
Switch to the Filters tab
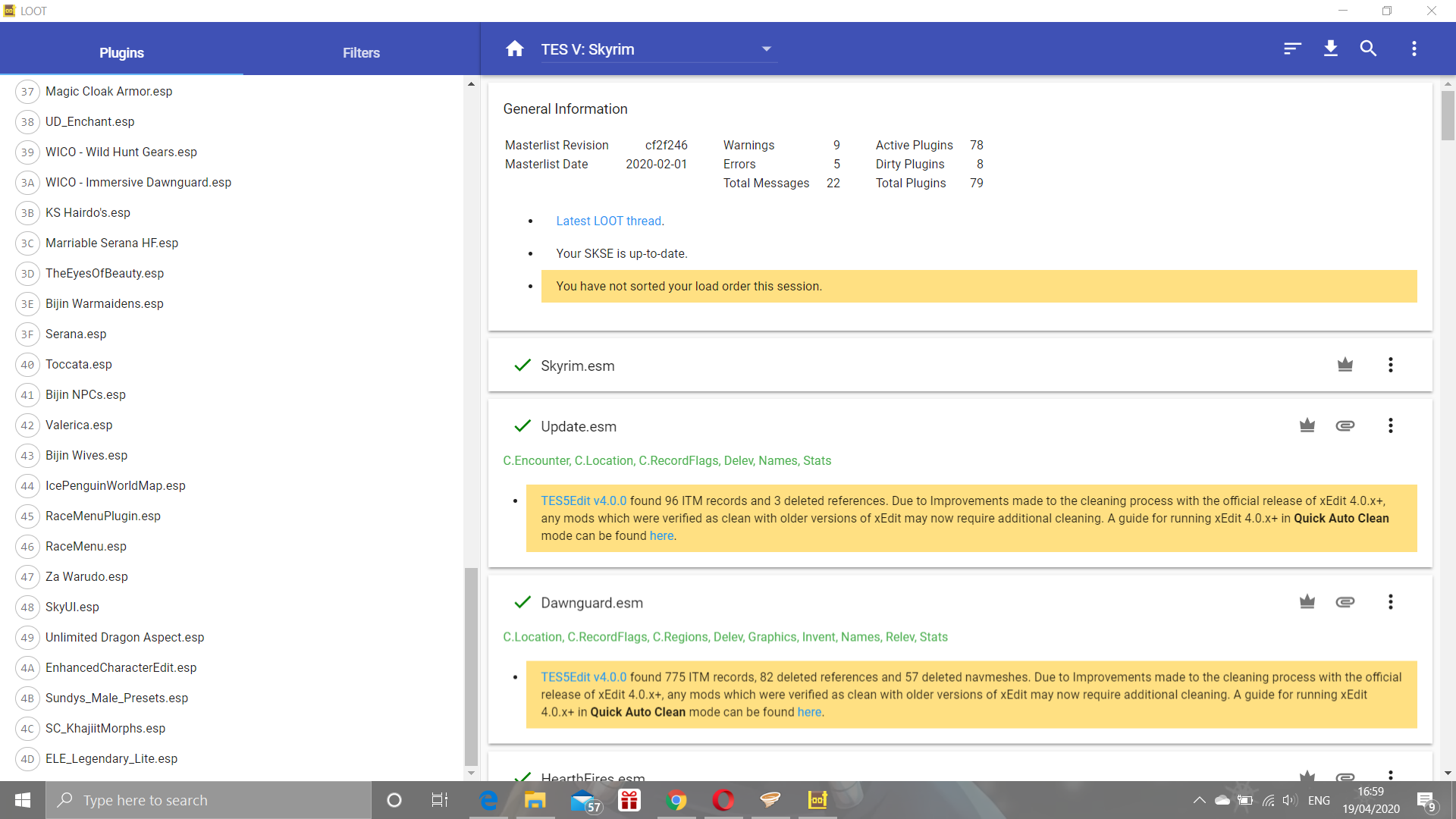[x=361, y=52]
